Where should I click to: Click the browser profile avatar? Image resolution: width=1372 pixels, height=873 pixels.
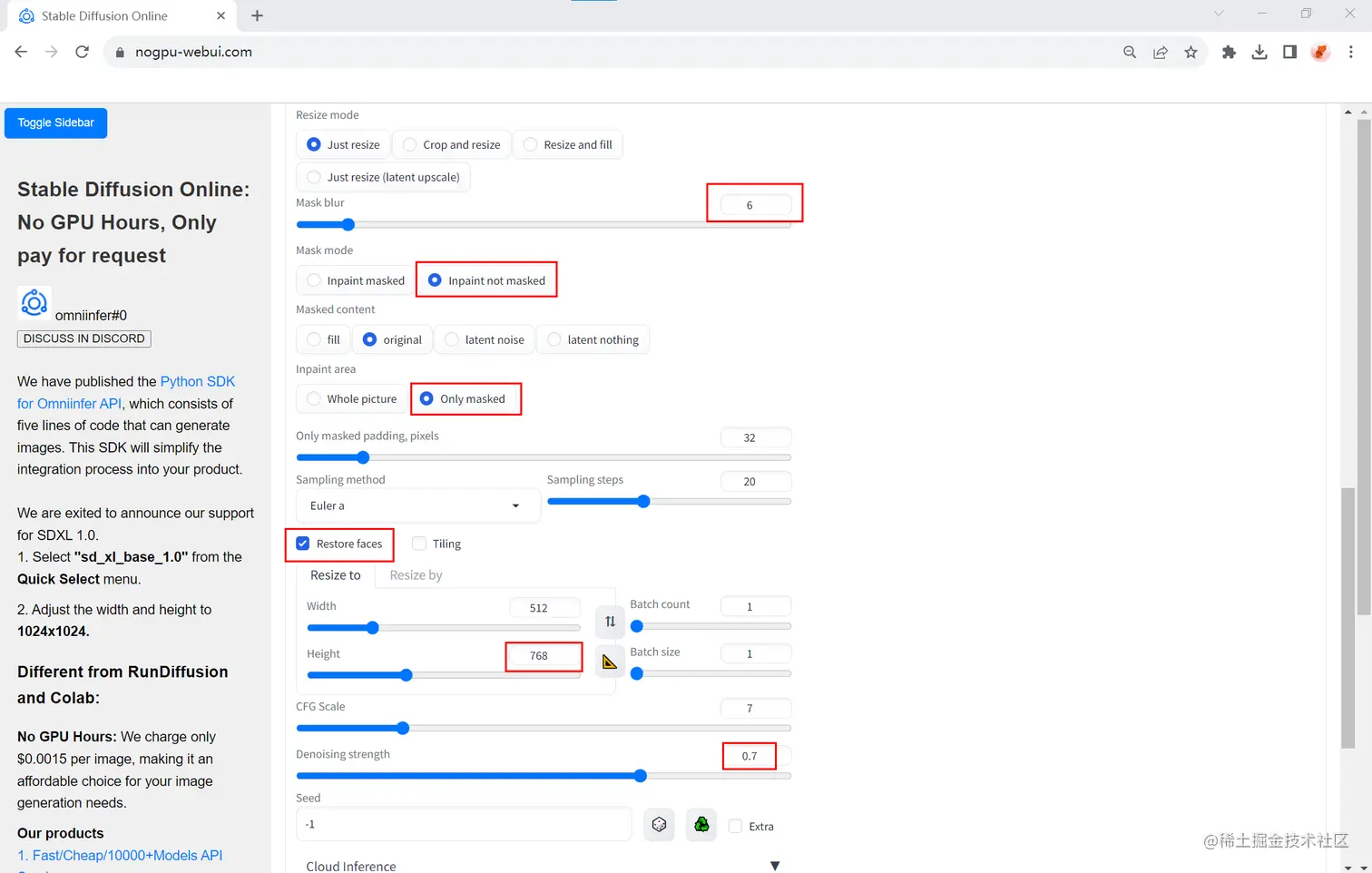point(1320,52)
